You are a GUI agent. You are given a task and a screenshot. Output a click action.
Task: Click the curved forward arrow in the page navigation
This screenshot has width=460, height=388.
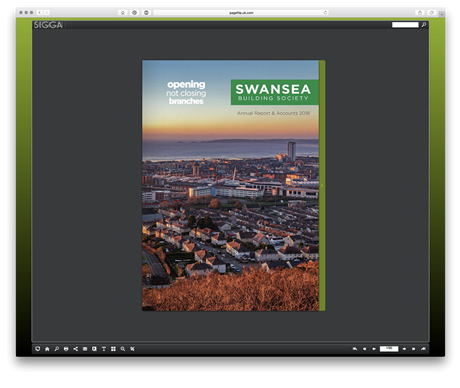(x=423, y=349)
